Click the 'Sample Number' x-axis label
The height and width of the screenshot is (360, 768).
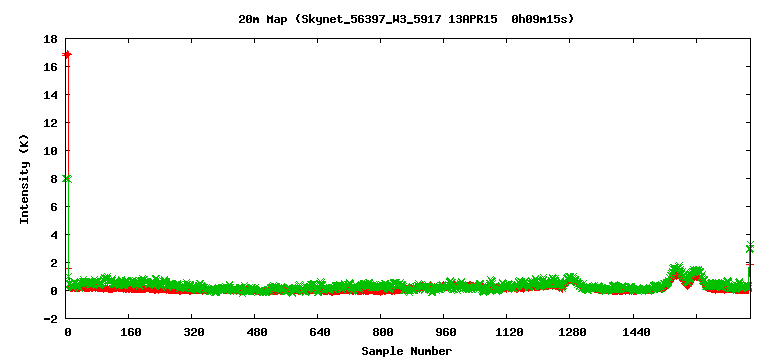407,351
